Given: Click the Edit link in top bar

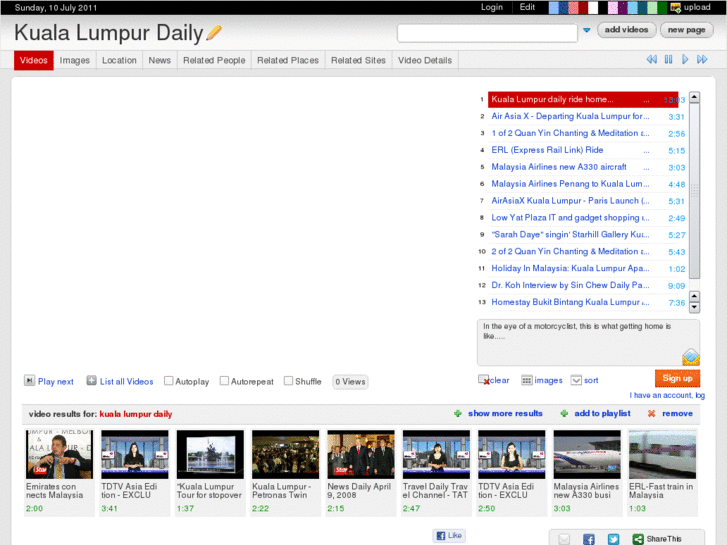Looking at the screenshot, I should pyautogui.click(x=527, y=7).
